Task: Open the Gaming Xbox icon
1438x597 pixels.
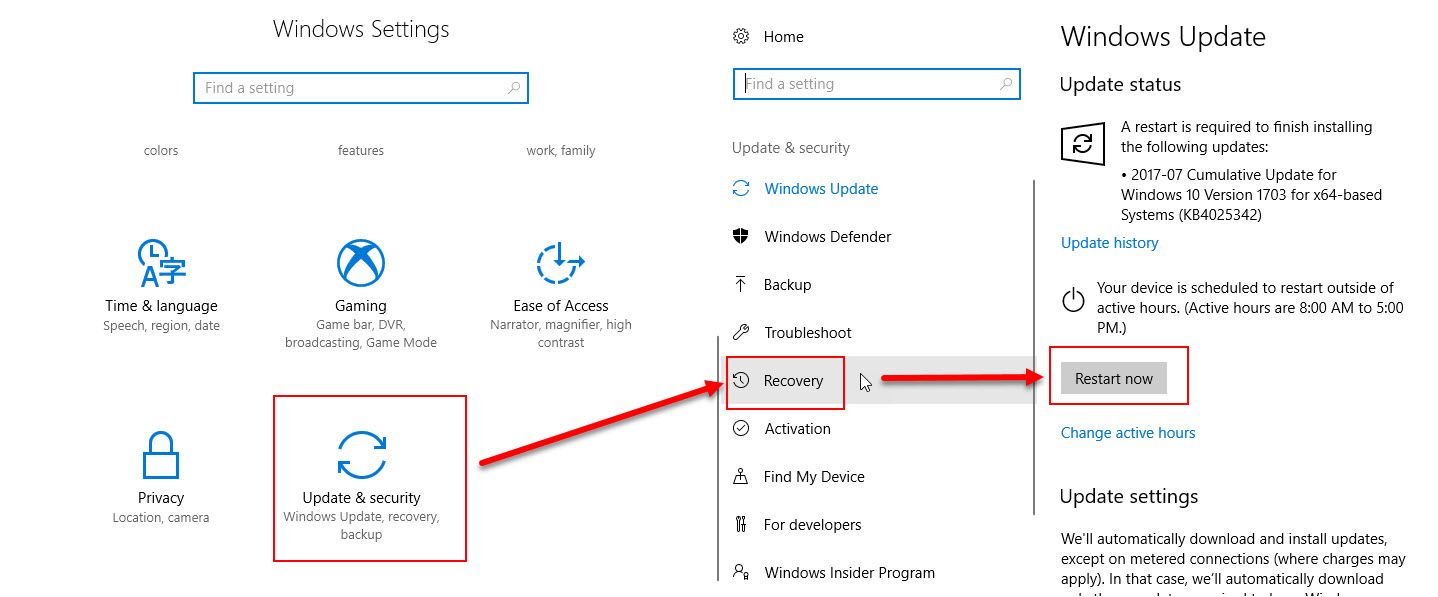Action: point(360,264)
